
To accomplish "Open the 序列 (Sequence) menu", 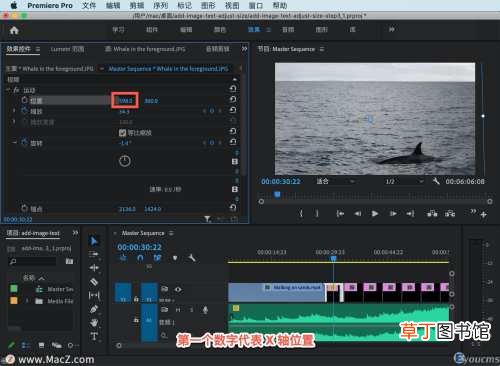I will click(x=161, y=5).
